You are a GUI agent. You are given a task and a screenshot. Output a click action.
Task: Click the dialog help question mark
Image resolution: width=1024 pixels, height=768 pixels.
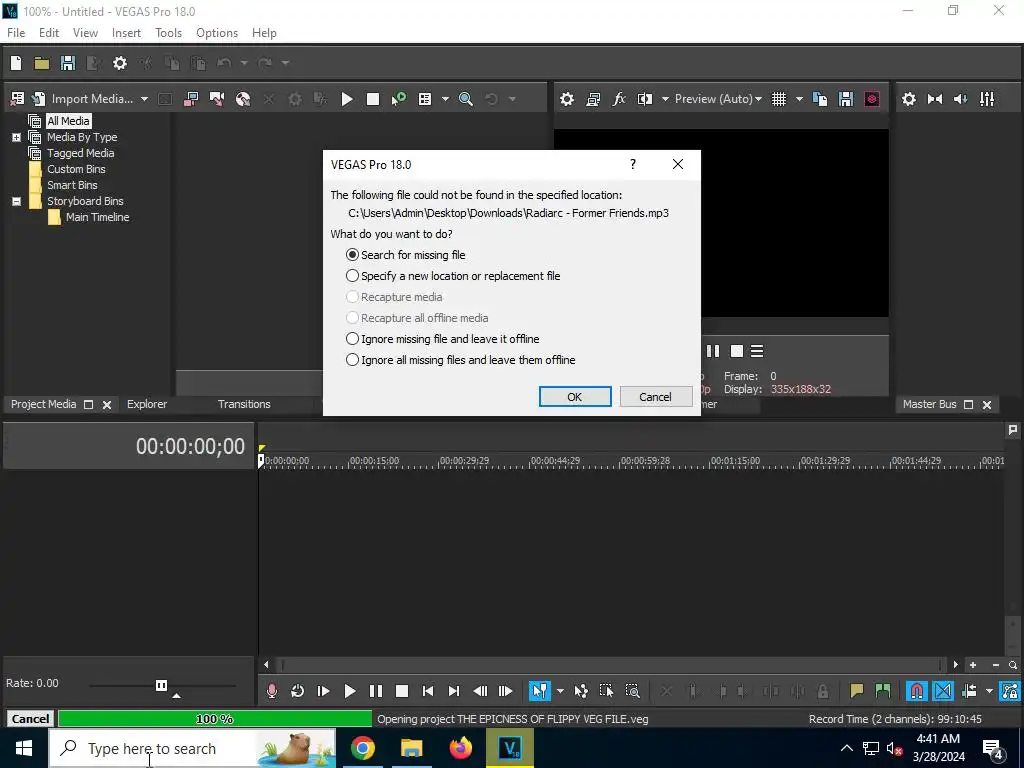632,164
